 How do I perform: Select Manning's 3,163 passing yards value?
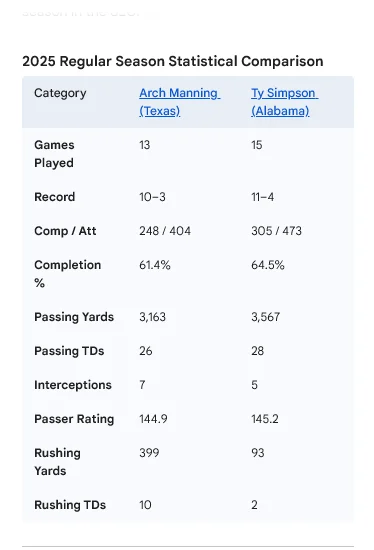click(x=152, y=317)
